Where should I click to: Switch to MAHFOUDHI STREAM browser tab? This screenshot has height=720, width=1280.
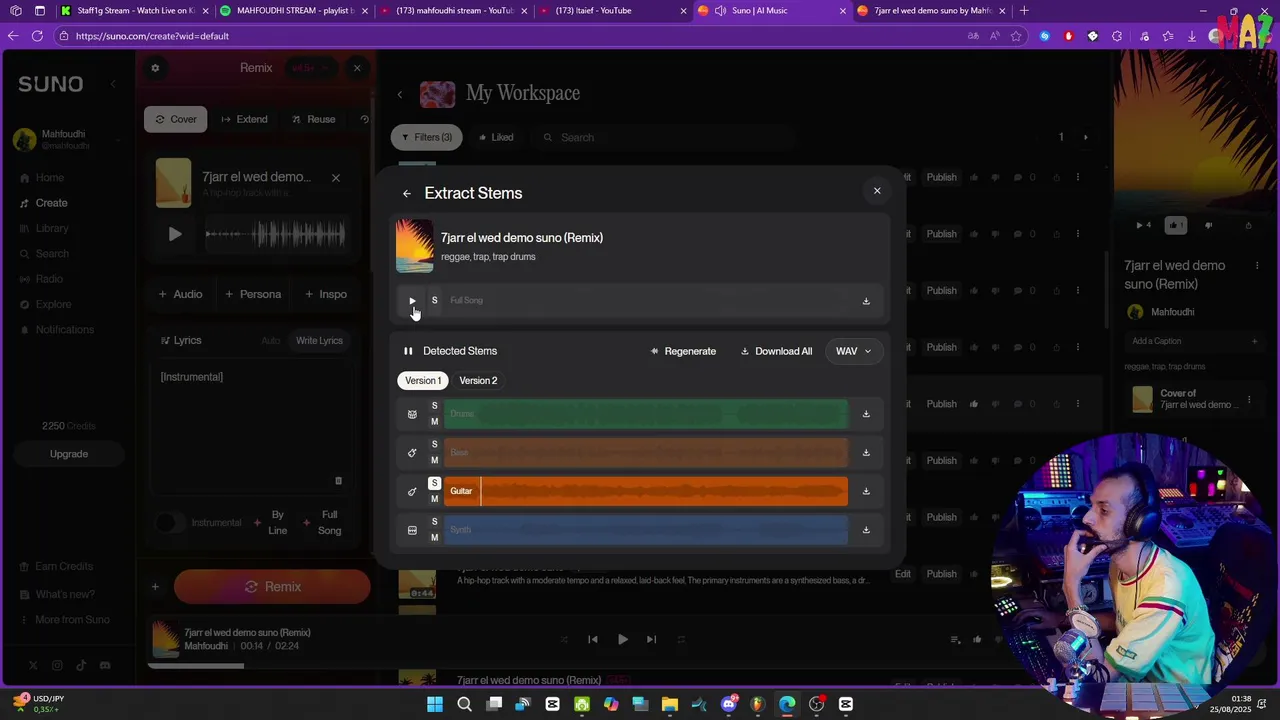293,11
